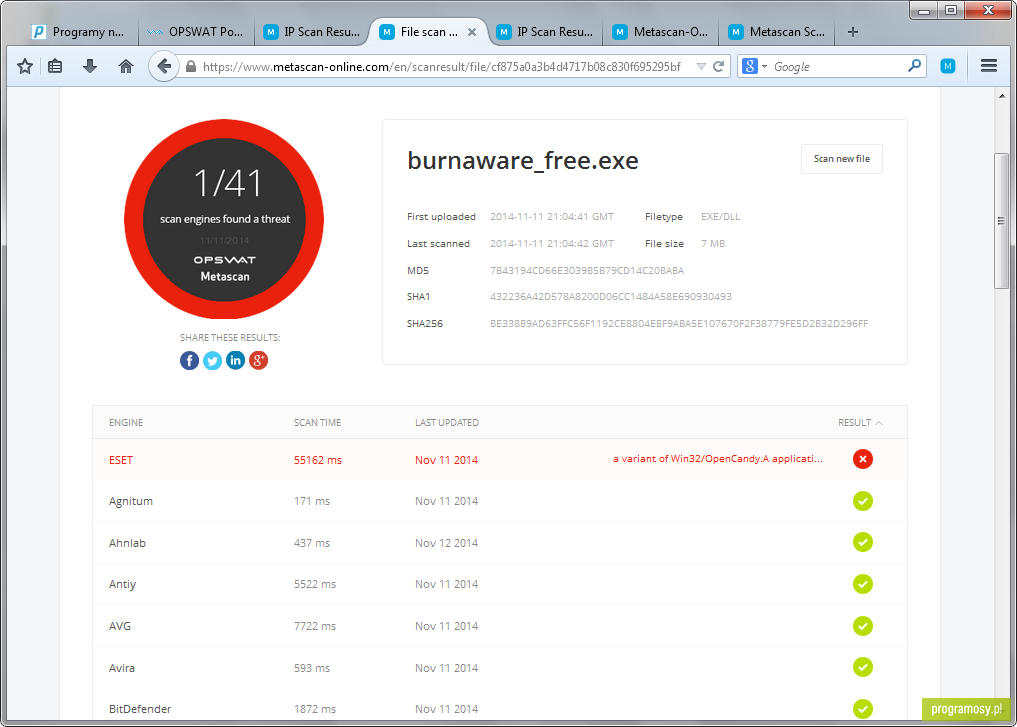Viewport: 1017px width, 727px height.
Task: Select the MD5 hash value
Action: coord(586,270)
